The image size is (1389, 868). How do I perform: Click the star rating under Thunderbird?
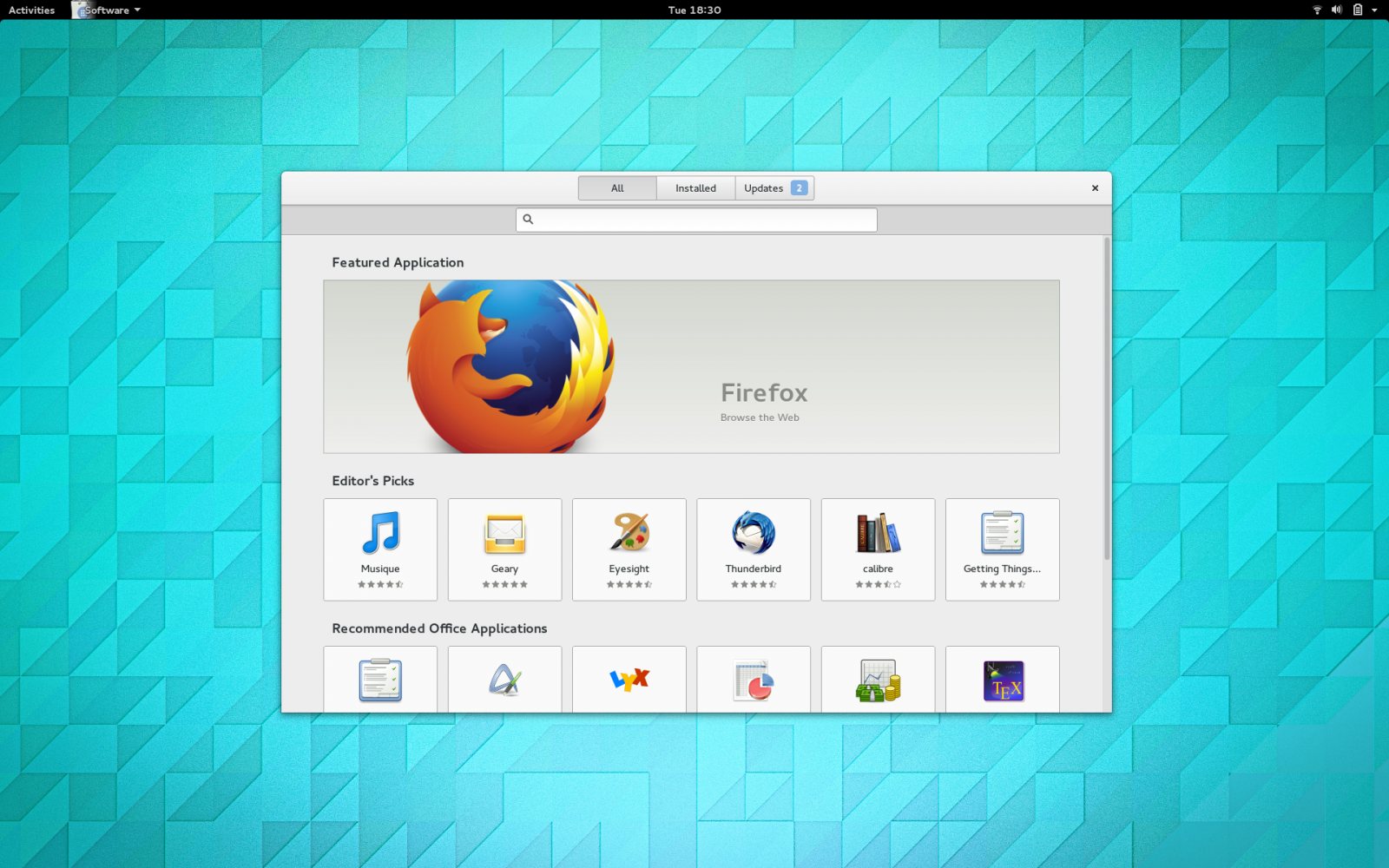point(754,584)
